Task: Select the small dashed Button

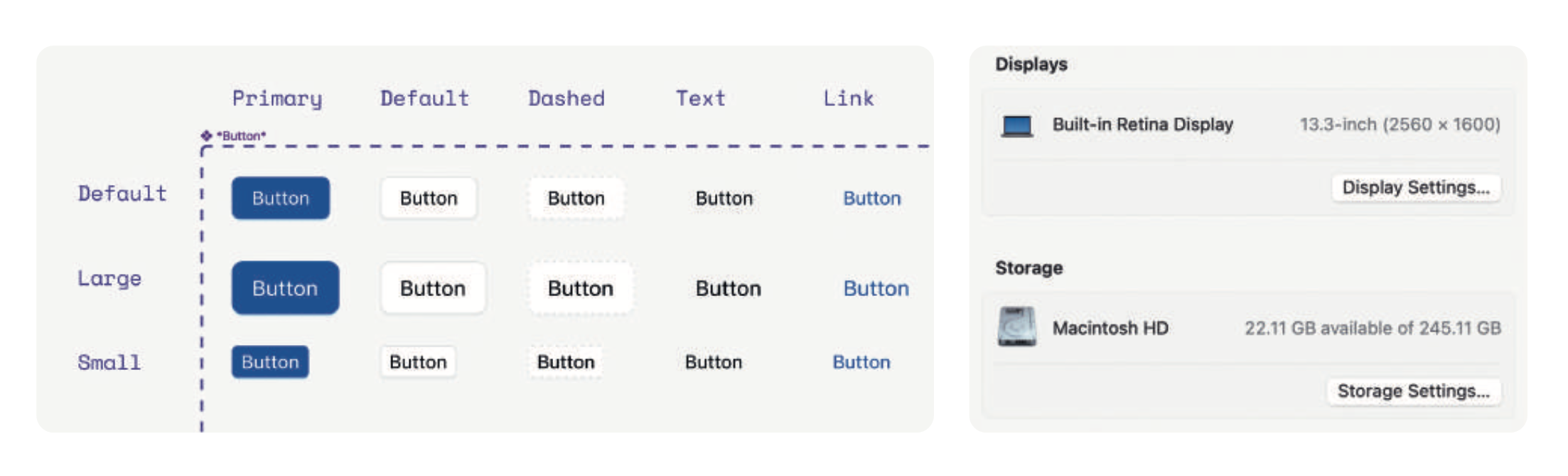Action: coord(566,362)
